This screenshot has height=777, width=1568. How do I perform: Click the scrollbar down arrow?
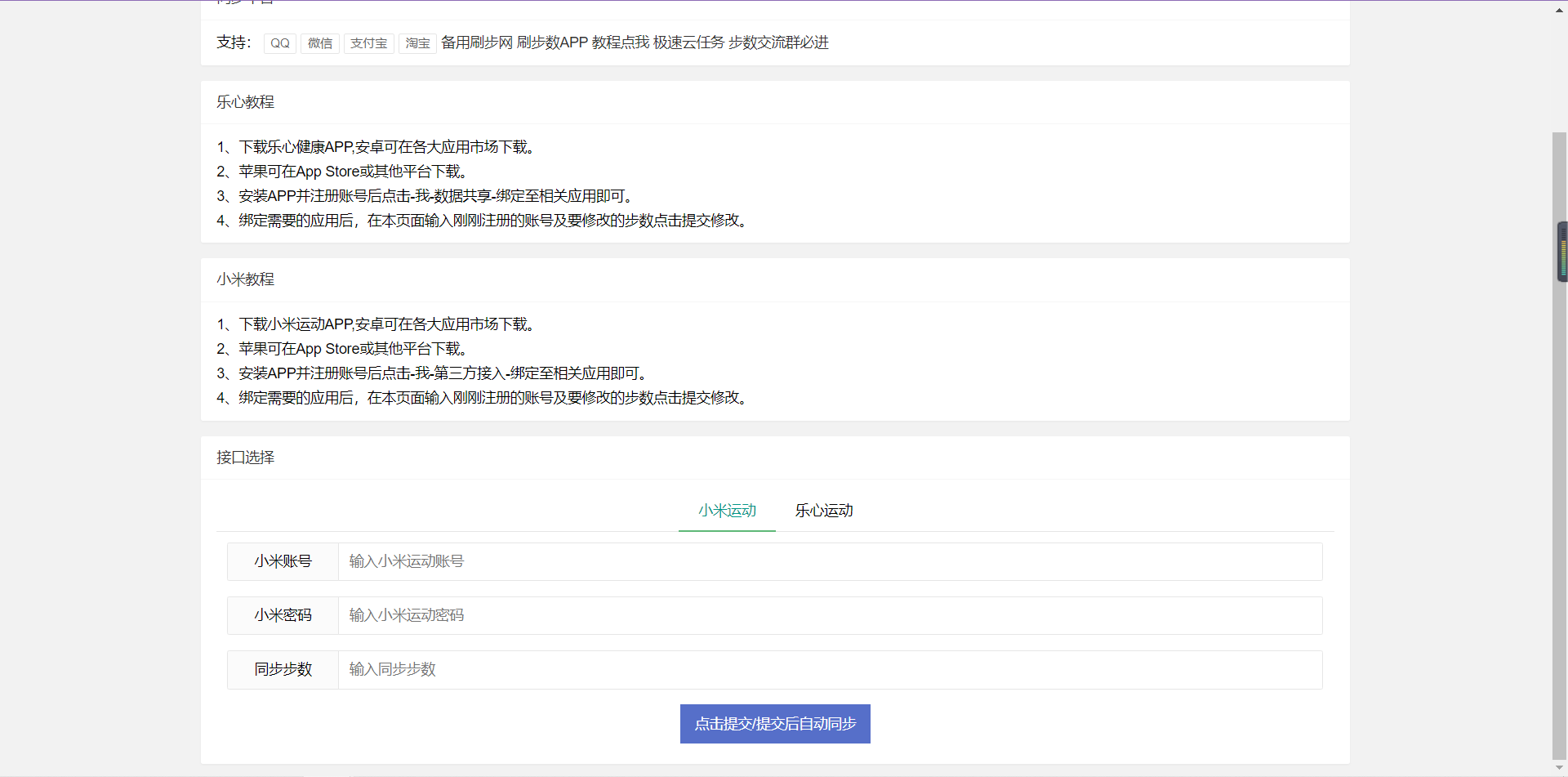point(1560,768)
